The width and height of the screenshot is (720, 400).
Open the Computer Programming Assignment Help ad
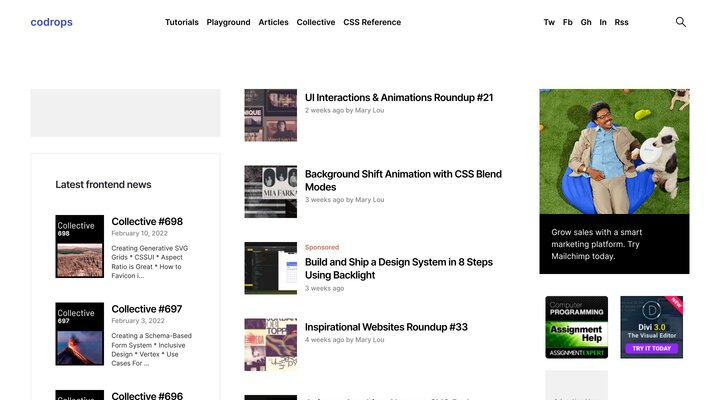(x=576, y=327)
